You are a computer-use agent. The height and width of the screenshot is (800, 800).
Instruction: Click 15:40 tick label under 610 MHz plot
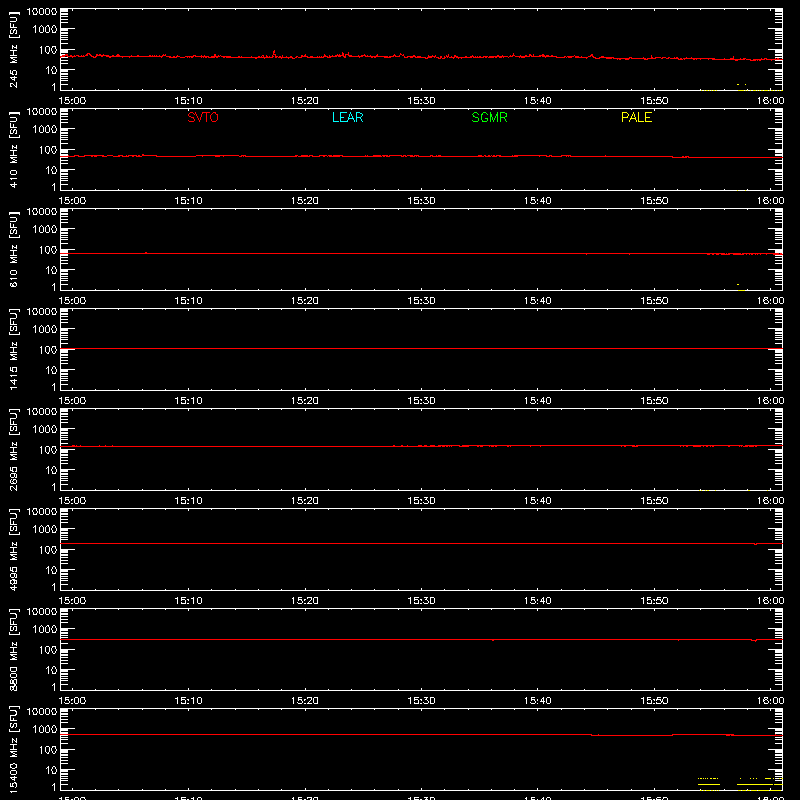click(537, 301)
